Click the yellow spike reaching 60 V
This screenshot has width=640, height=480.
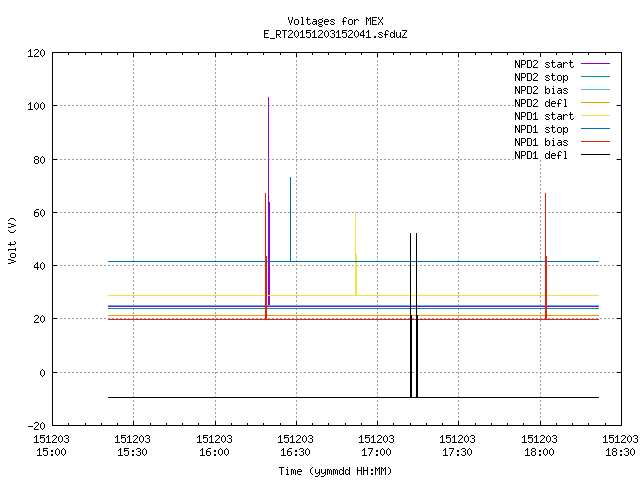[356, 253]
